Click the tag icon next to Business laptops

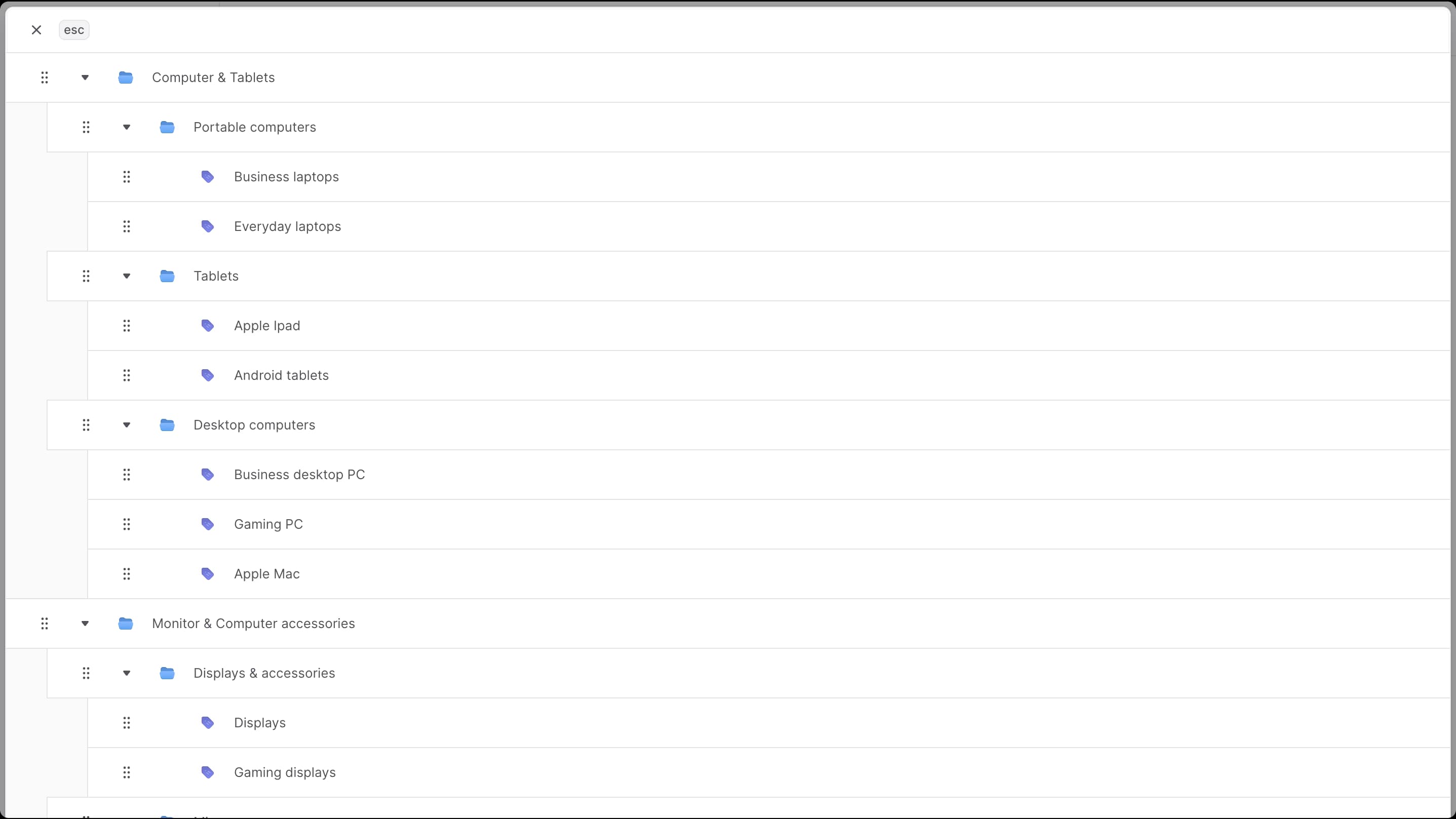[x=208, y=176]
